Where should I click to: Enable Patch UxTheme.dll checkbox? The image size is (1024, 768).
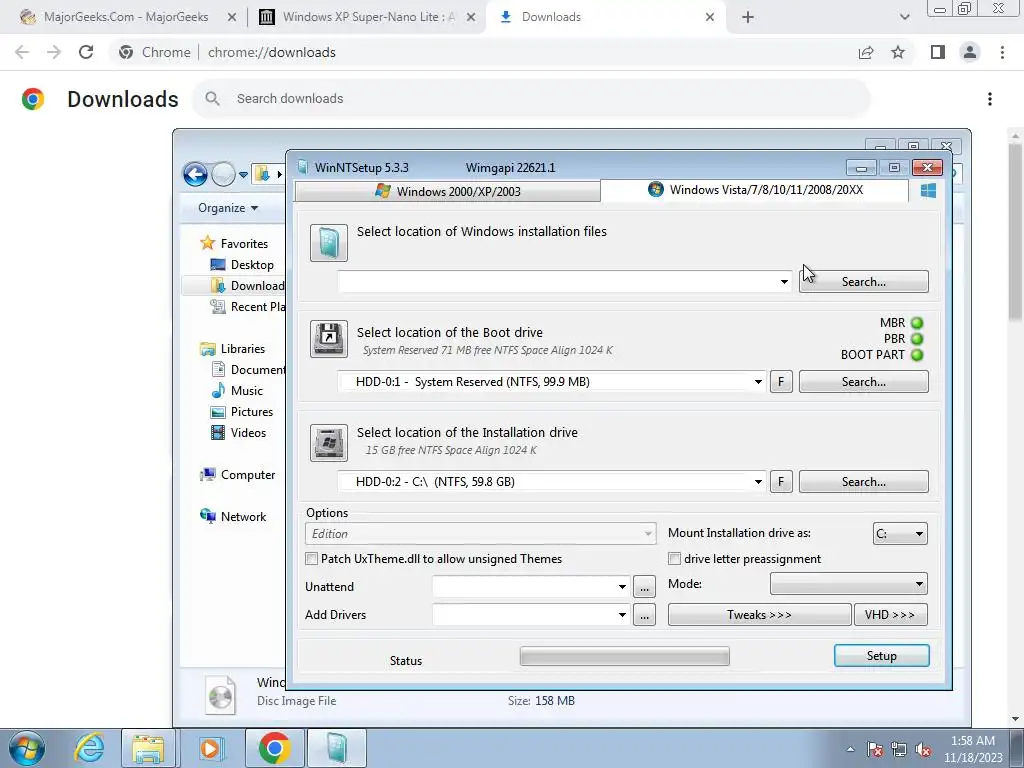312,559
